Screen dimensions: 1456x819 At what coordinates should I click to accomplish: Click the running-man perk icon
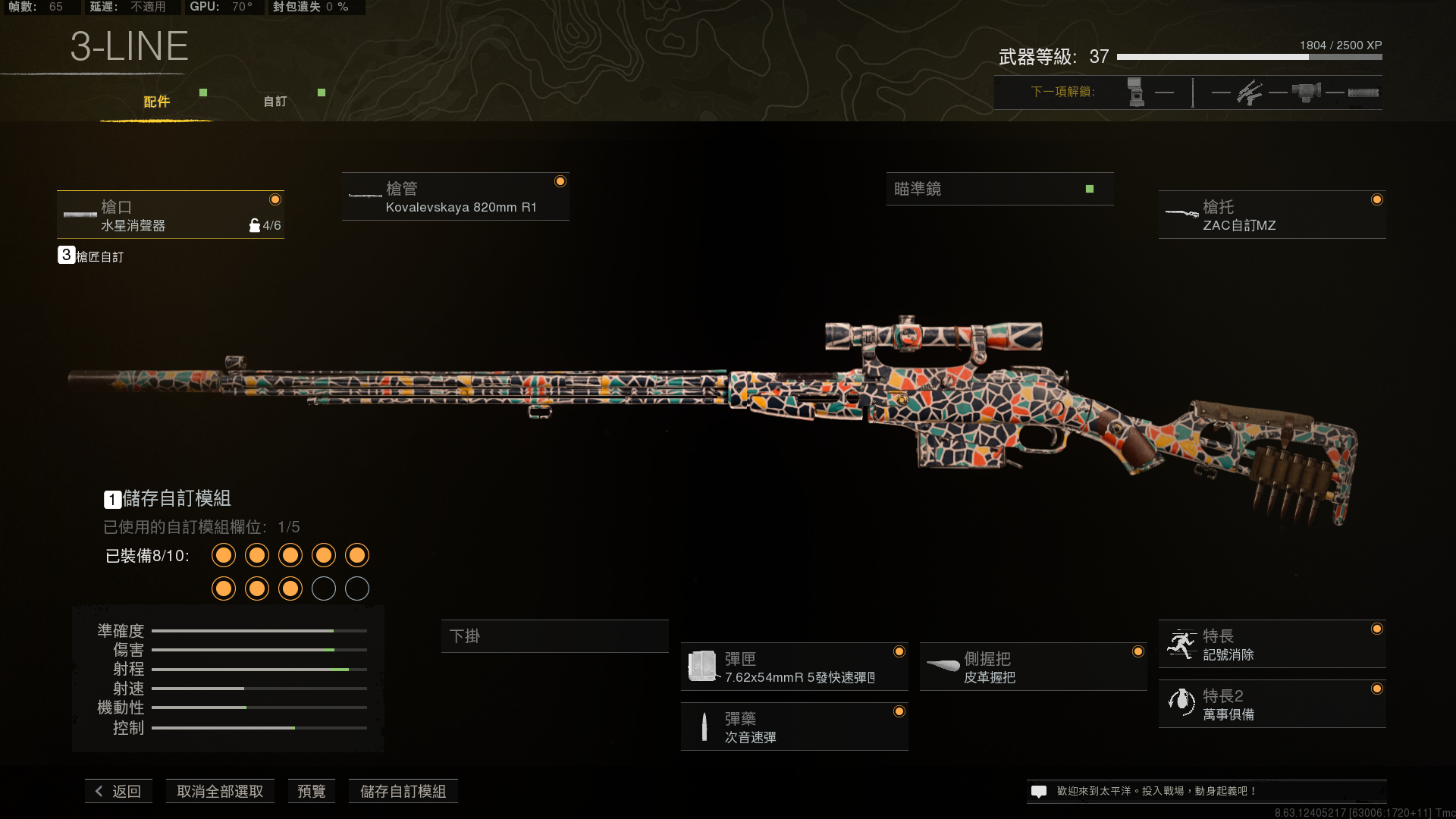1181,644
